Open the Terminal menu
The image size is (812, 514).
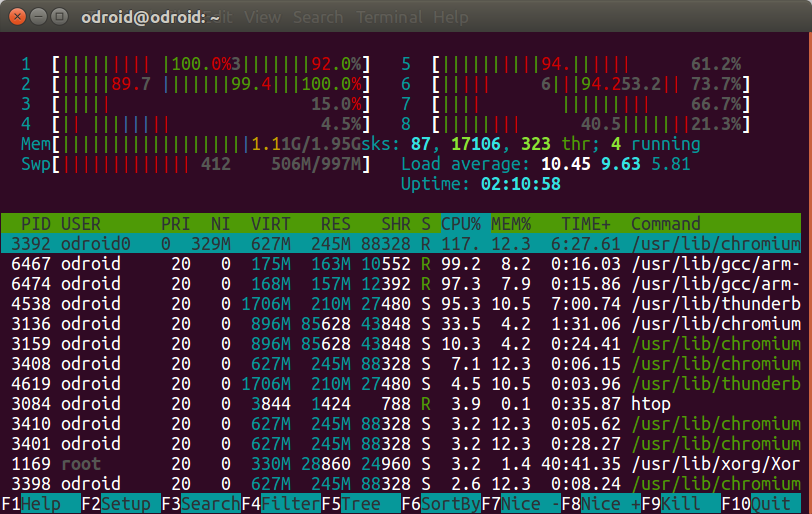(389, 17)
